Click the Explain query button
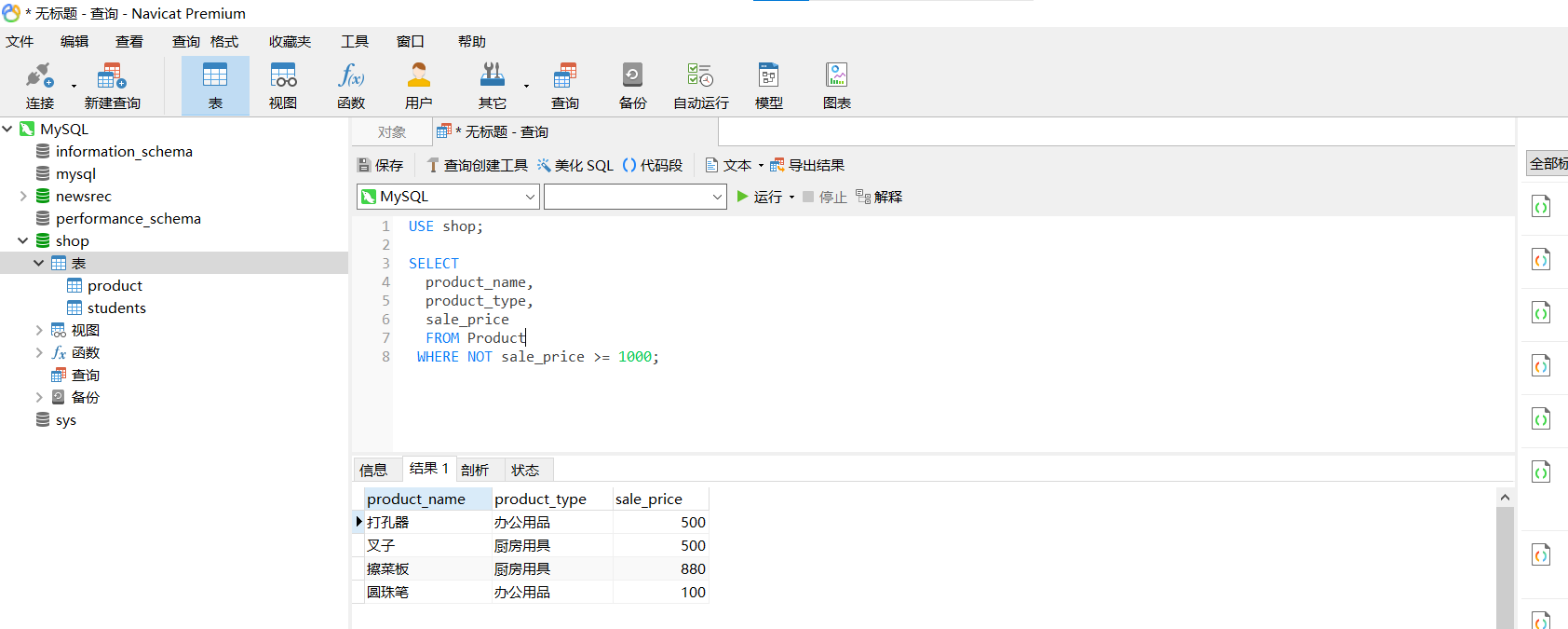The height and width of the screenshot is (629, 1568). coord(879,197)
